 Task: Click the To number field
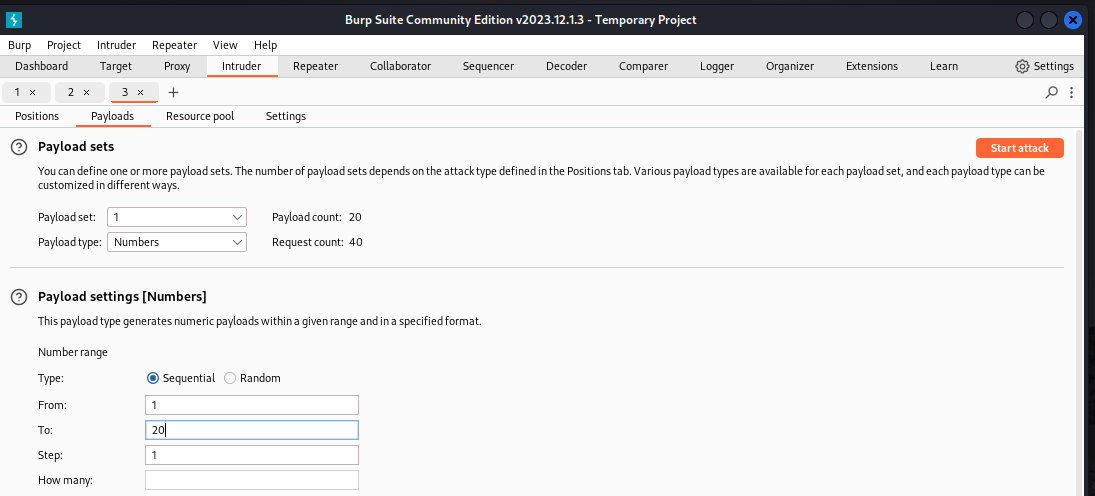pyautogui.click(x=252, y=430)
